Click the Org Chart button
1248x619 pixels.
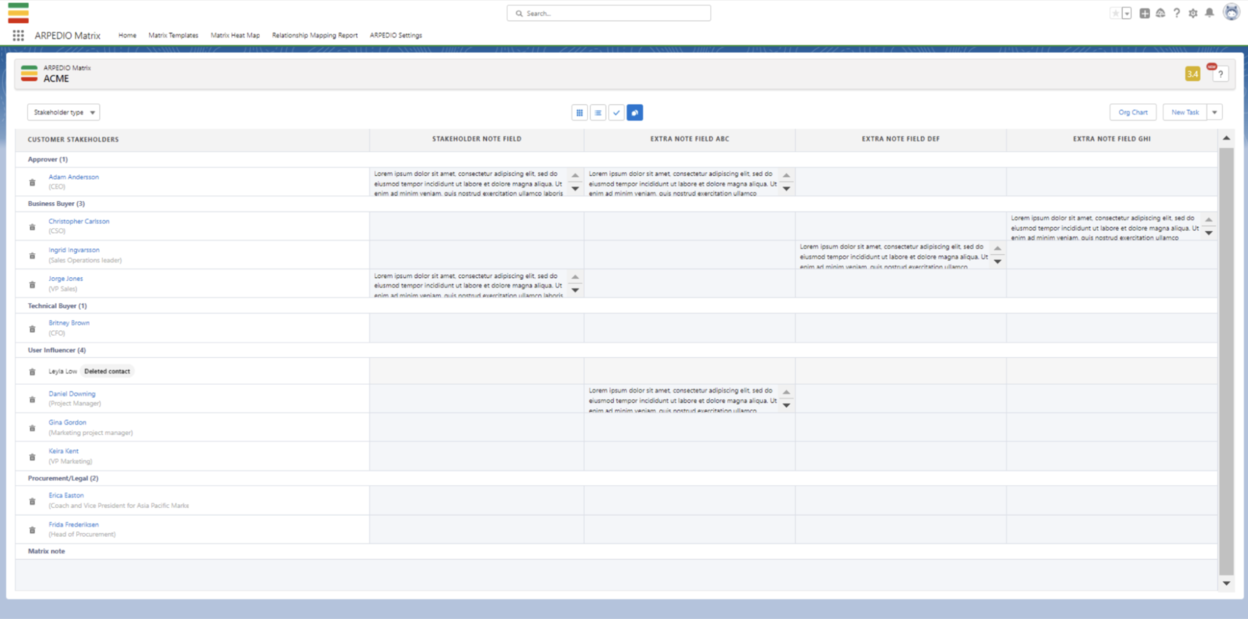click(1133, 112)
